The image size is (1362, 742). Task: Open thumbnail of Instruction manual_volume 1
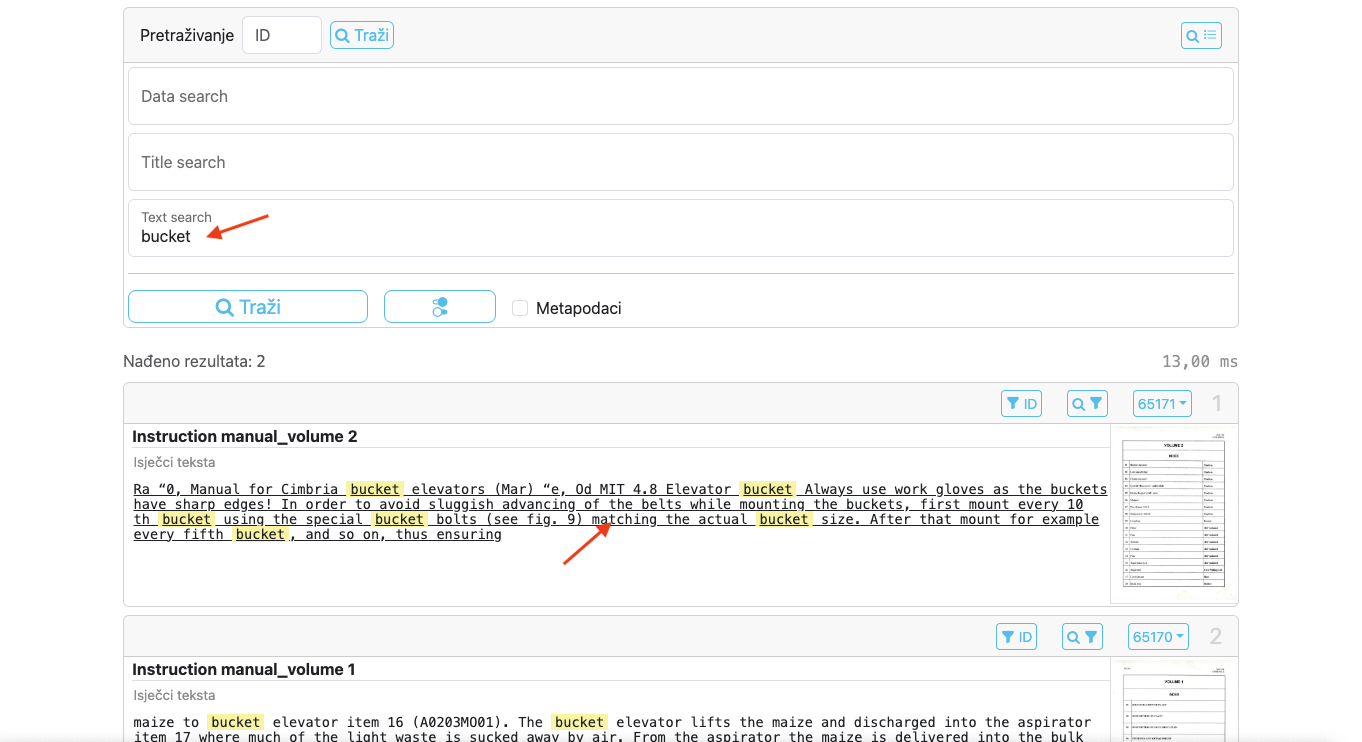pyautogui.click(x=1174, y=700)
